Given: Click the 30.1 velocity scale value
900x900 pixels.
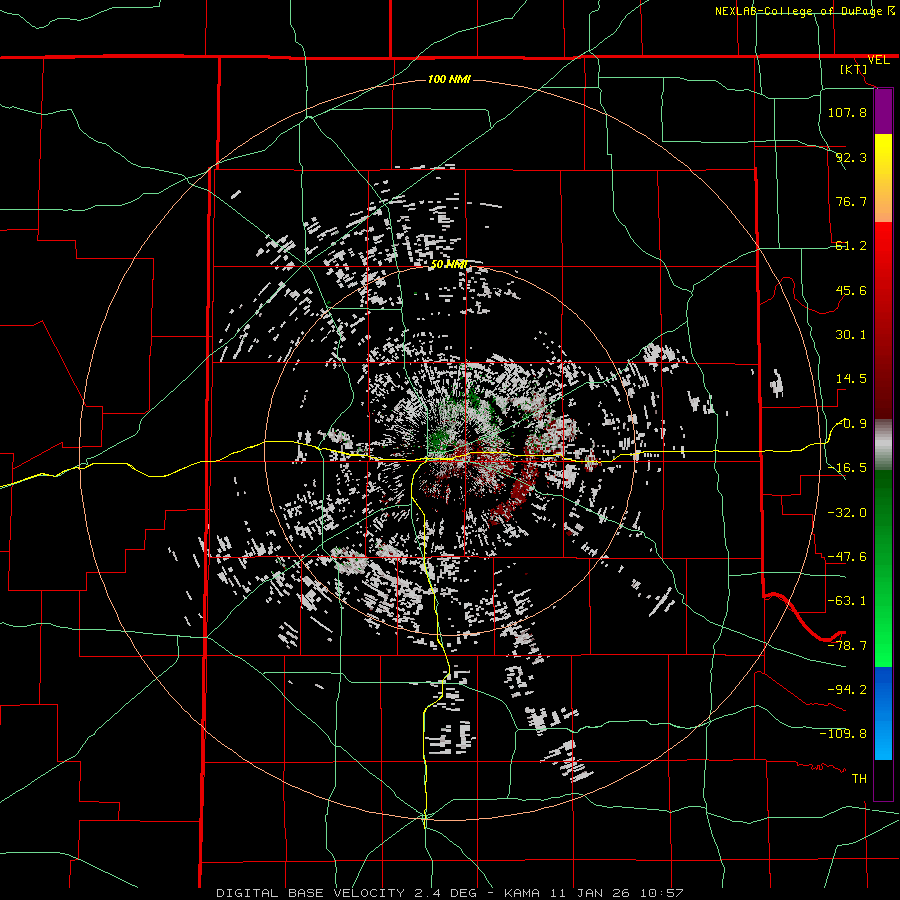Looking at the screenshot, I should pos(851,335).
